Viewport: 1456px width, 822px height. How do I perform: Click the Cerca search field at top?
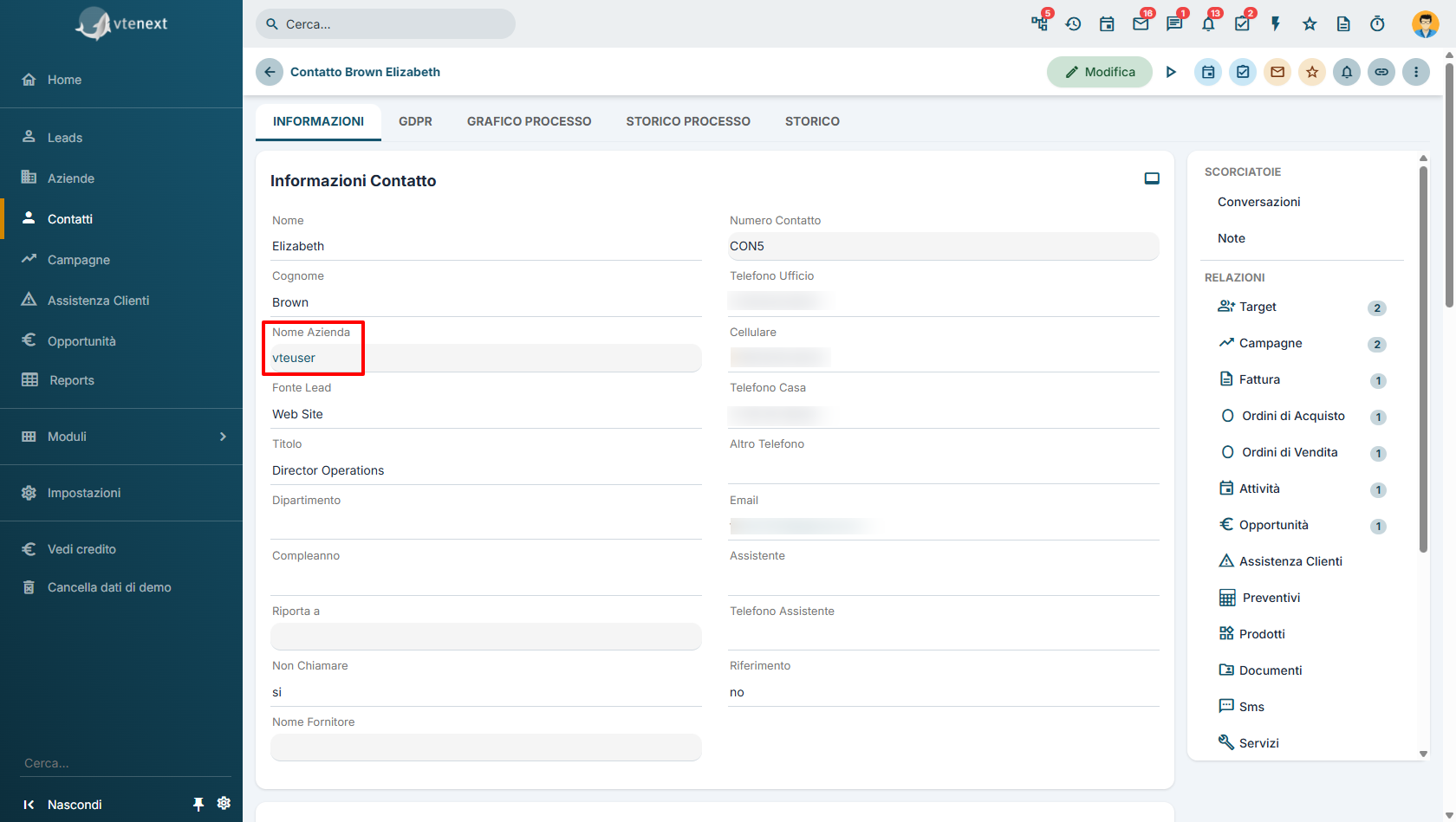386,24
